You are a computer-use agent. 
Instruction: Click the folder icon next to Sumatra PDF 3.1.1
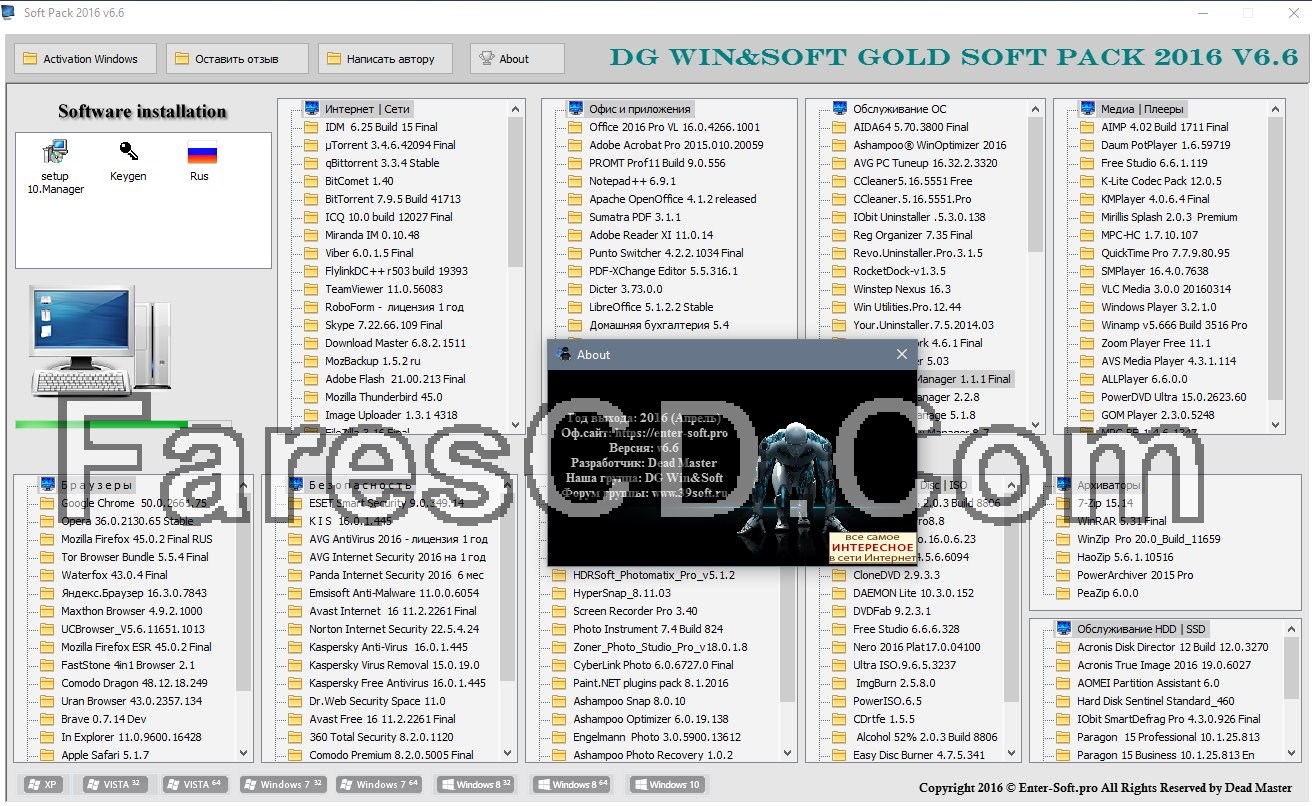pyautogui.click(x=575, y=217)
